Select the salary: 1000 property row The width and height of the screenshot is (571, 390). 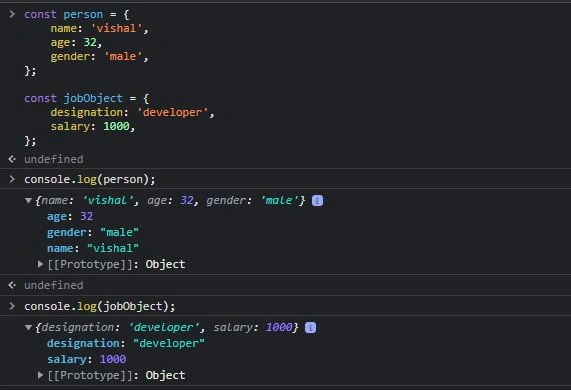[86, 359]
